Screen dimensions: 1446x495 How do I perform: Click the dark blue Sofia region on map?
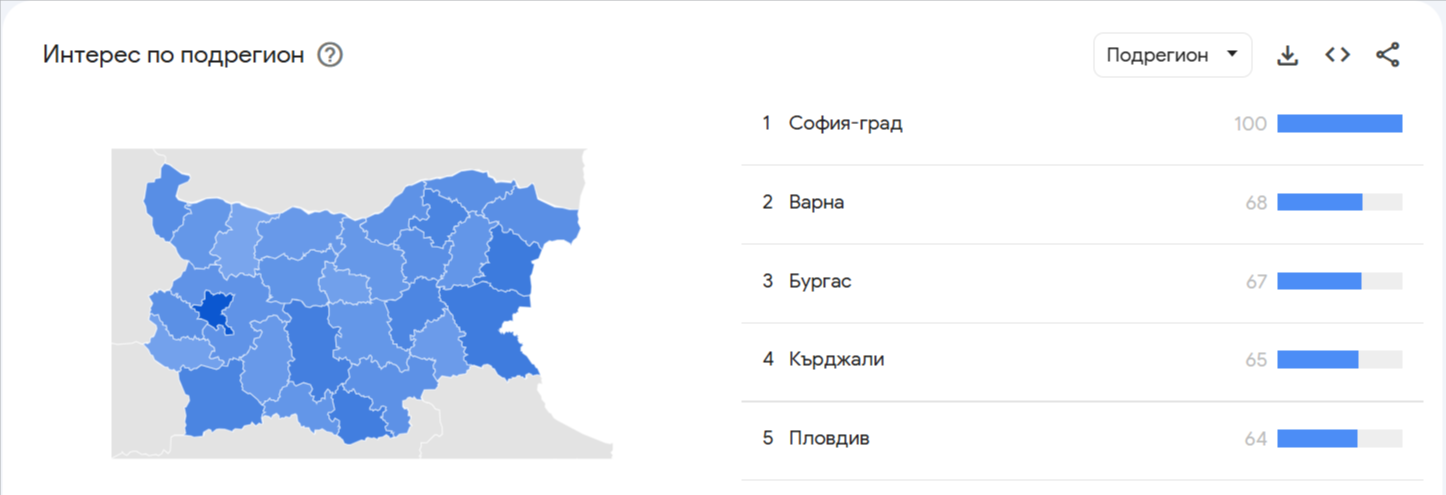click(213, 311)
